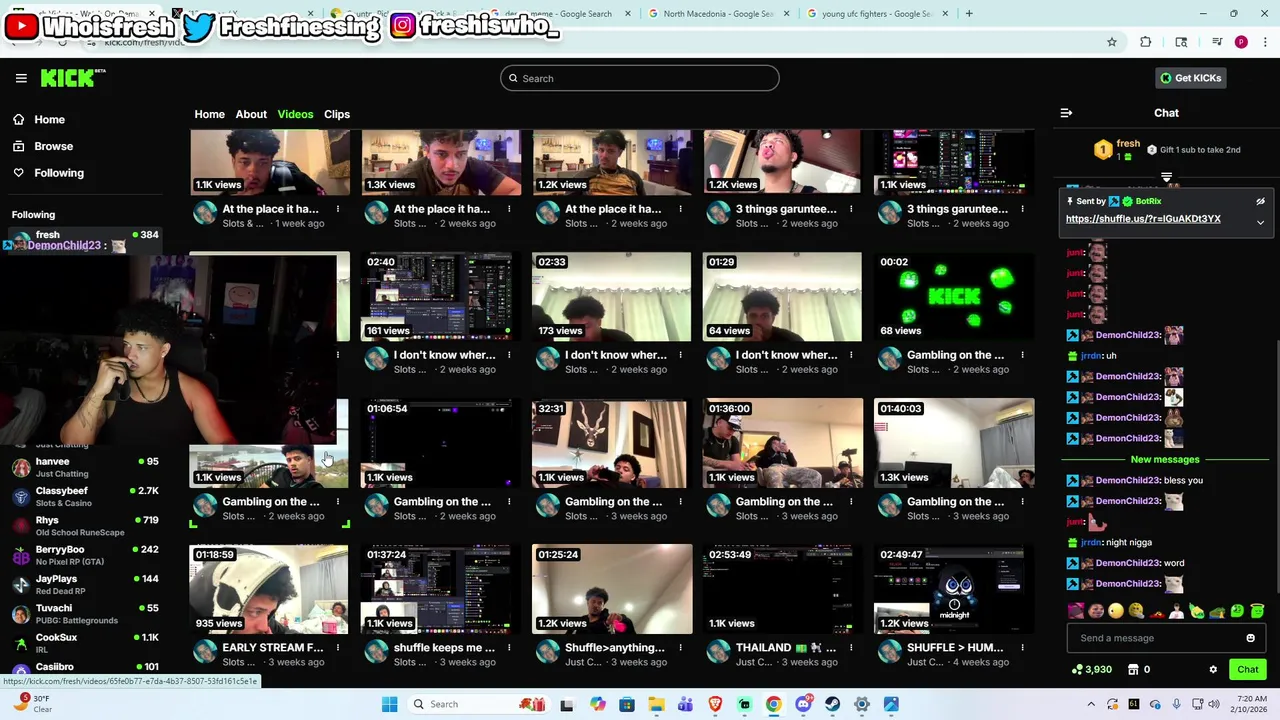Play the 00:02 green KICK thumbnail
This screenshot has height=720, width=1280.
(954, 297)
